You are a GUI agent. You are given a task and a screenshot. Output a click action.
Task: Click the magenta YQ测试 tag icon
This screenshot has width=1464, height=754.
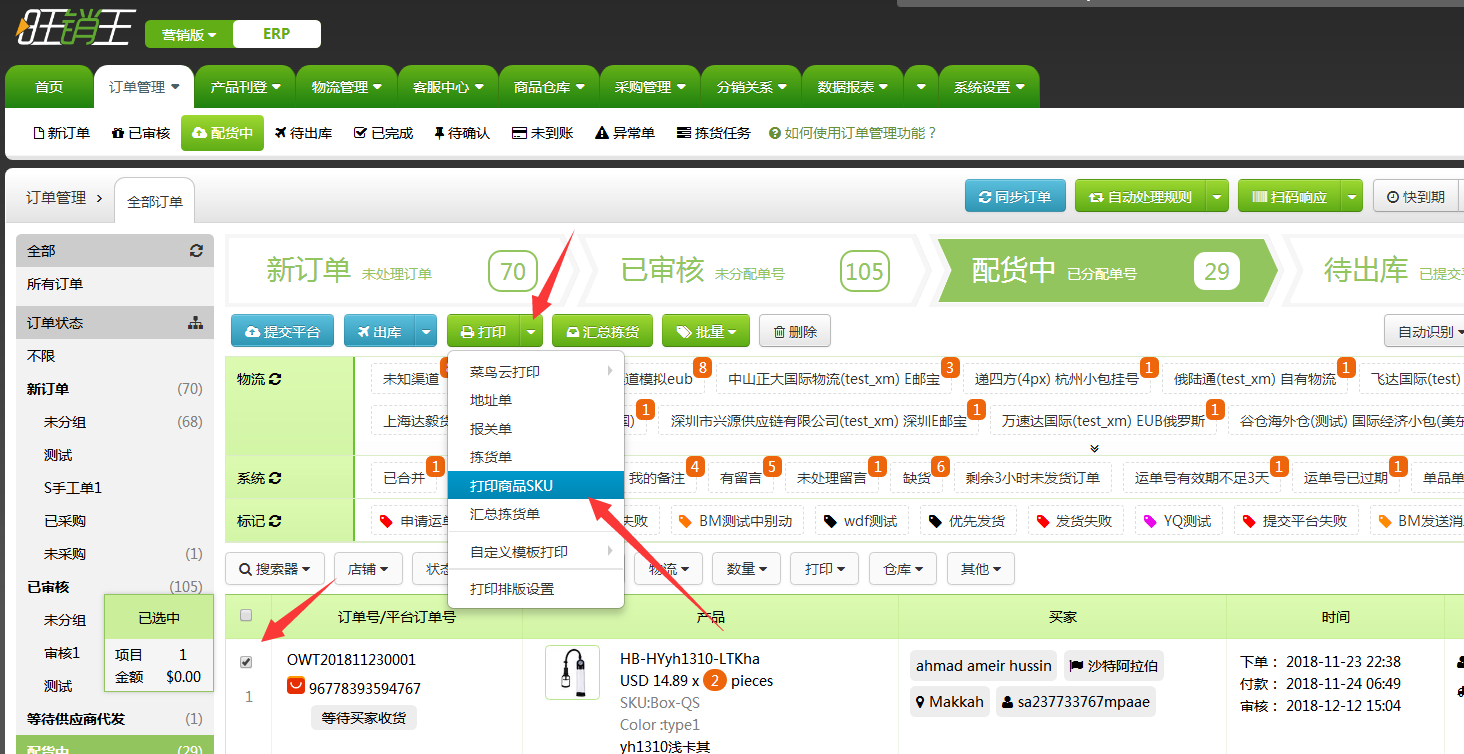(1150, 521)
